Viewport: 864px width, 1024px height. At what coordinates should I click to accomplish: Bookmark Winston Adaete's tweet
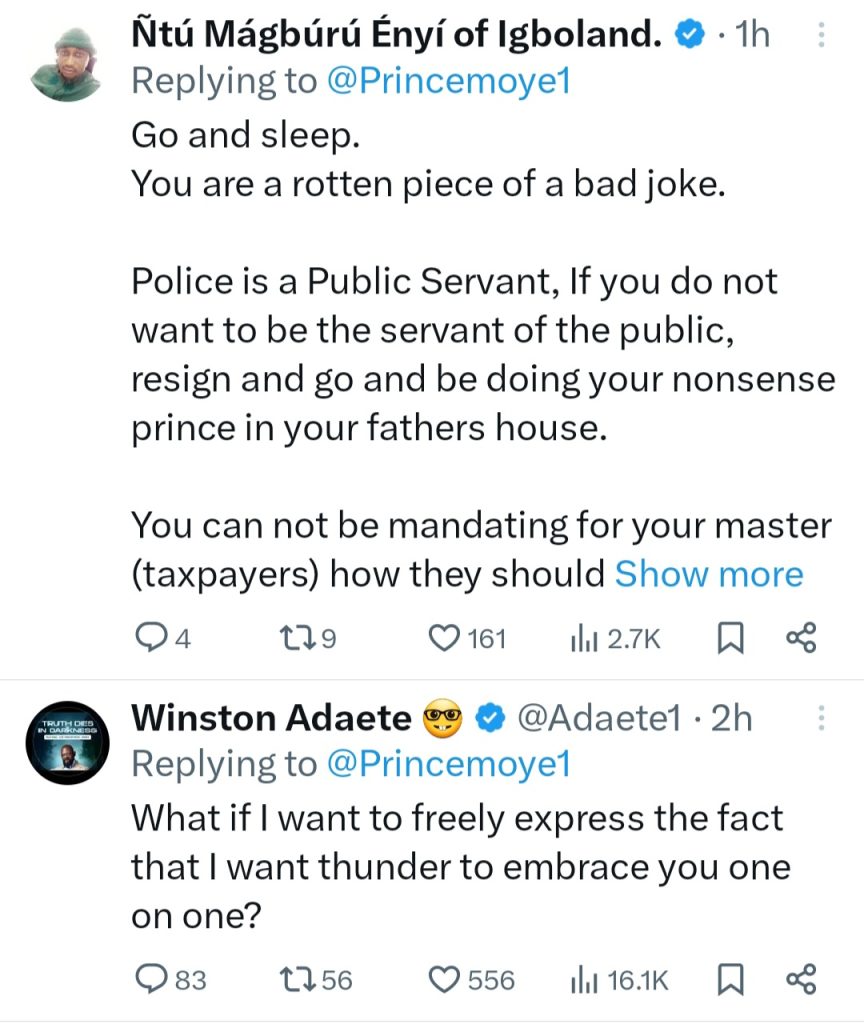pos(732,979)
